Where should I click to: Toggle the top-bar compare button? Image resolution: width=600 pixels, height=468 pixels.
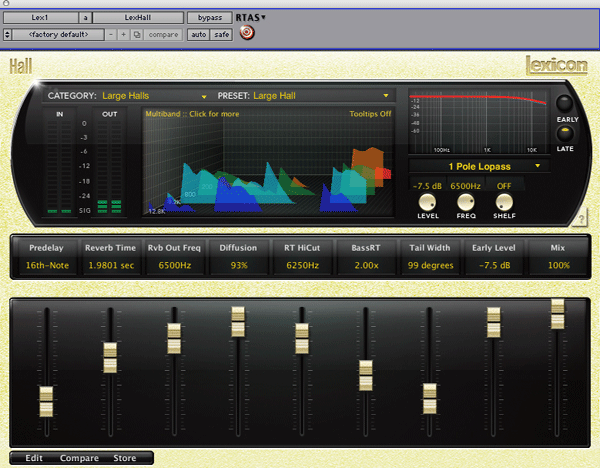(x=163, y=34)
